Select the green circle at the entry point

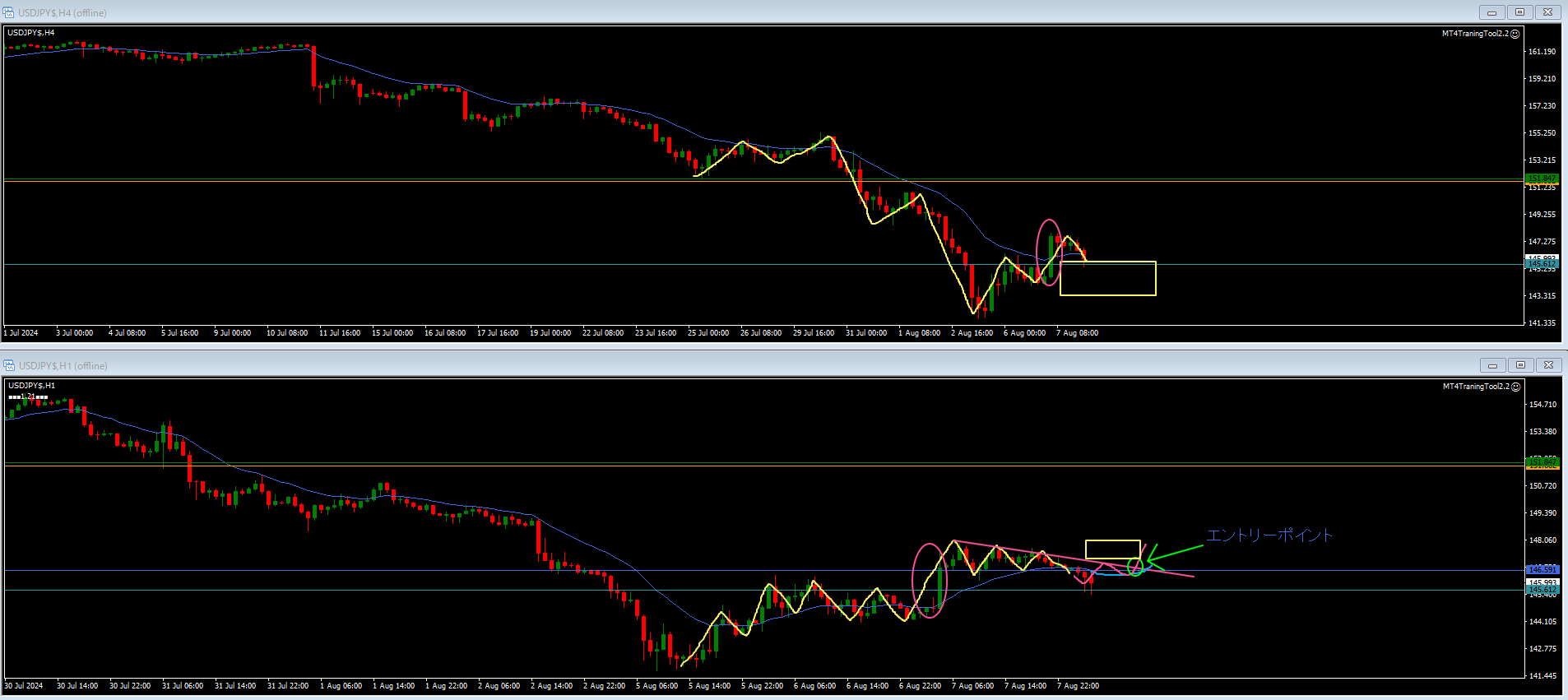pos(1135,567)
